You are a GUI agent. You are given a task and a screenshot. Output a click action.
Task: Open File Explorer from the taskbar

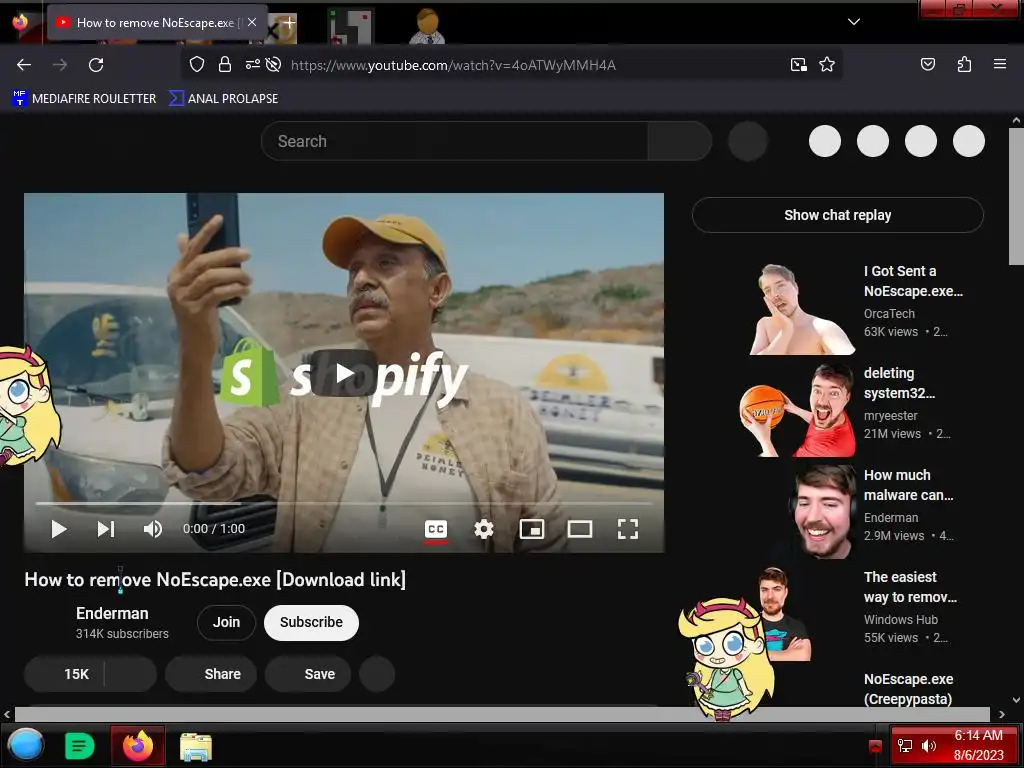click(196, 746)
